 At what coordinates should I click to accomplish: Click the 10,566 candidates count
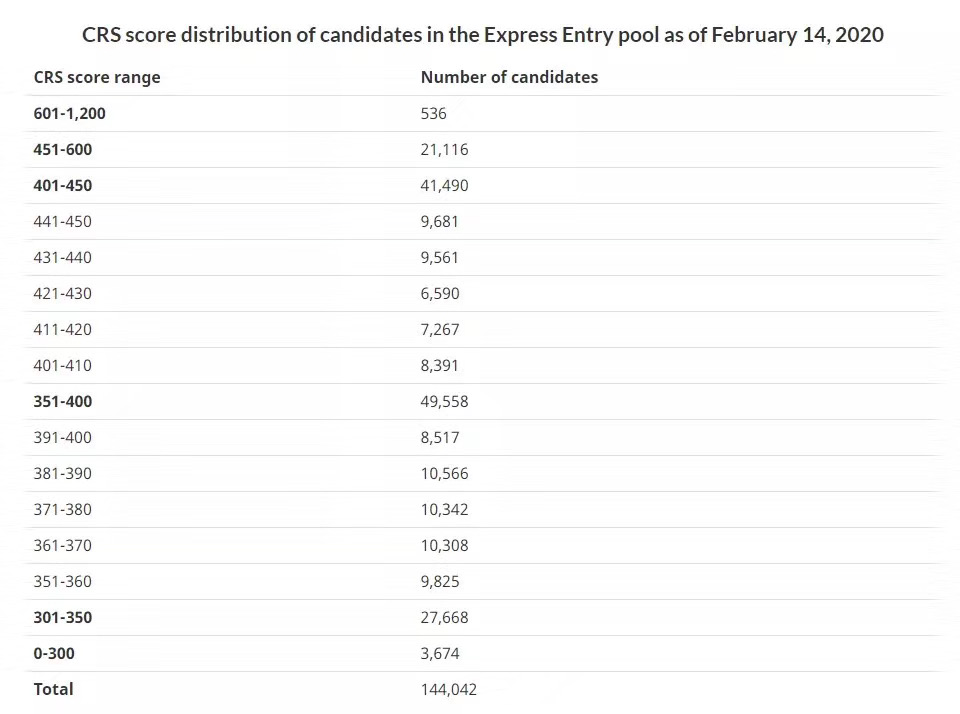pyautogui.click(x=444, y=473)
